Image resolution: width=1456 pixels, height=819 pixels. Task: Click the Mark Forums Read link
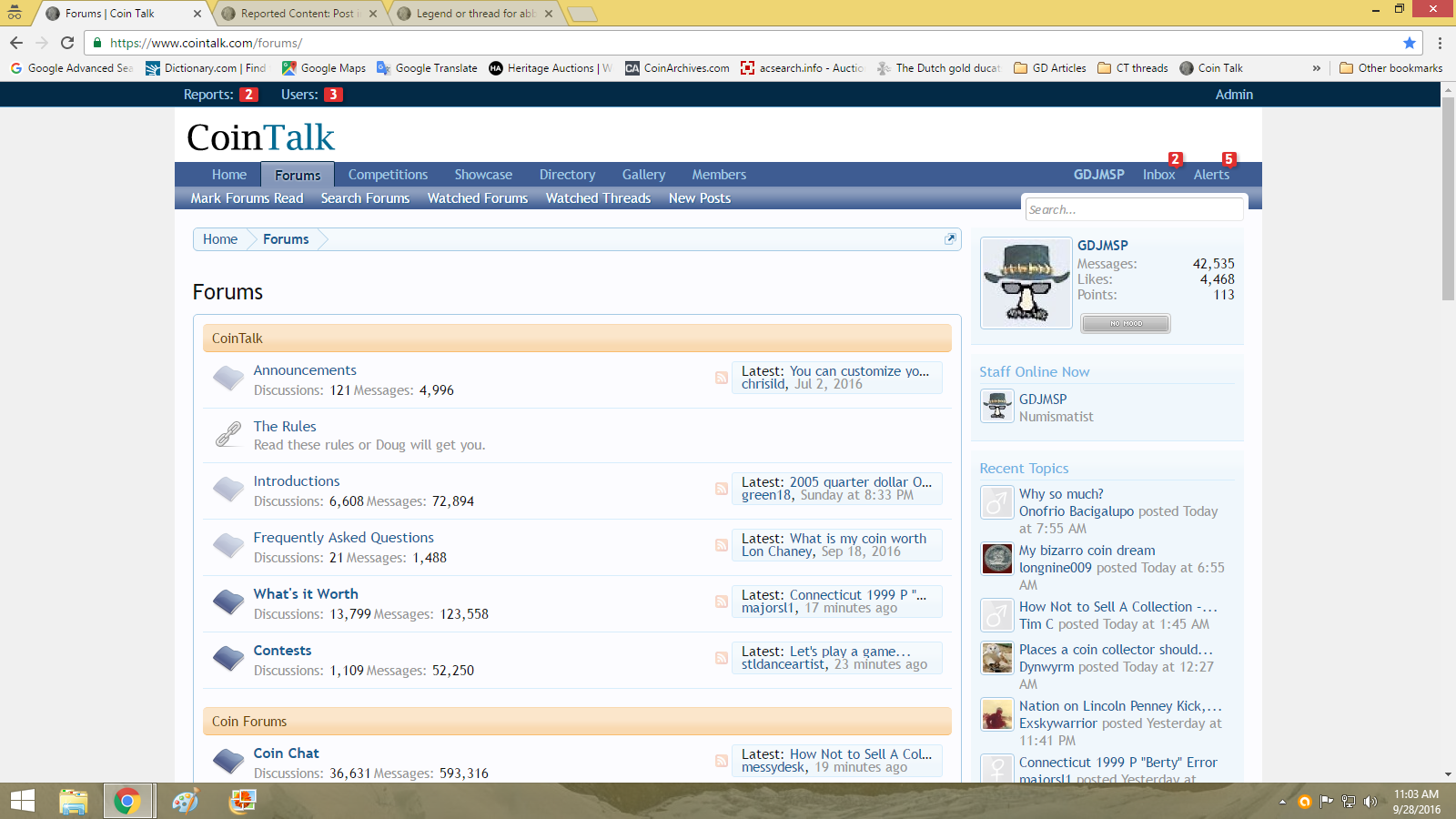247,198
